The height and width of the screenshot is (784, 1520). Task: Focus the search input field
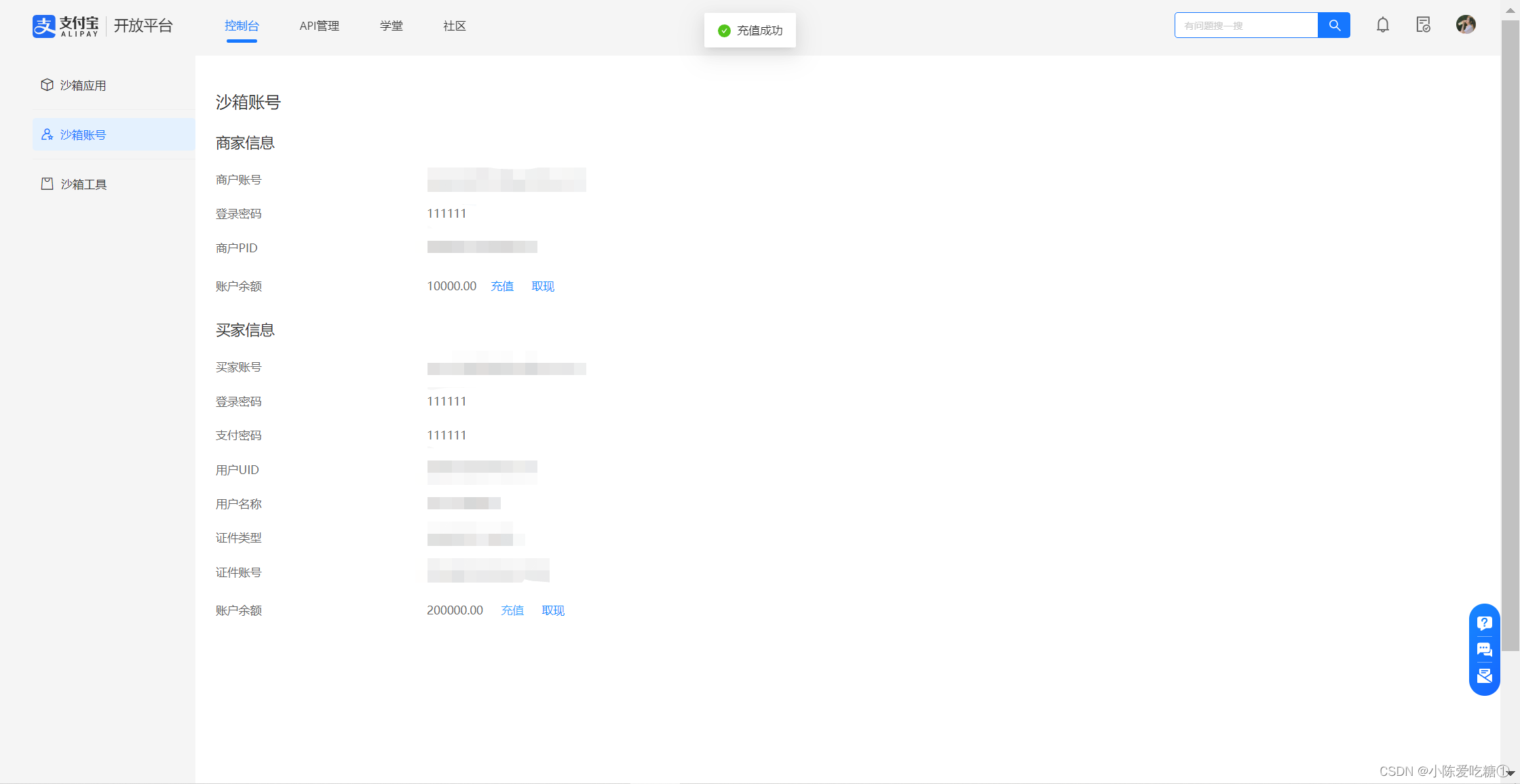click(1246, 26)
